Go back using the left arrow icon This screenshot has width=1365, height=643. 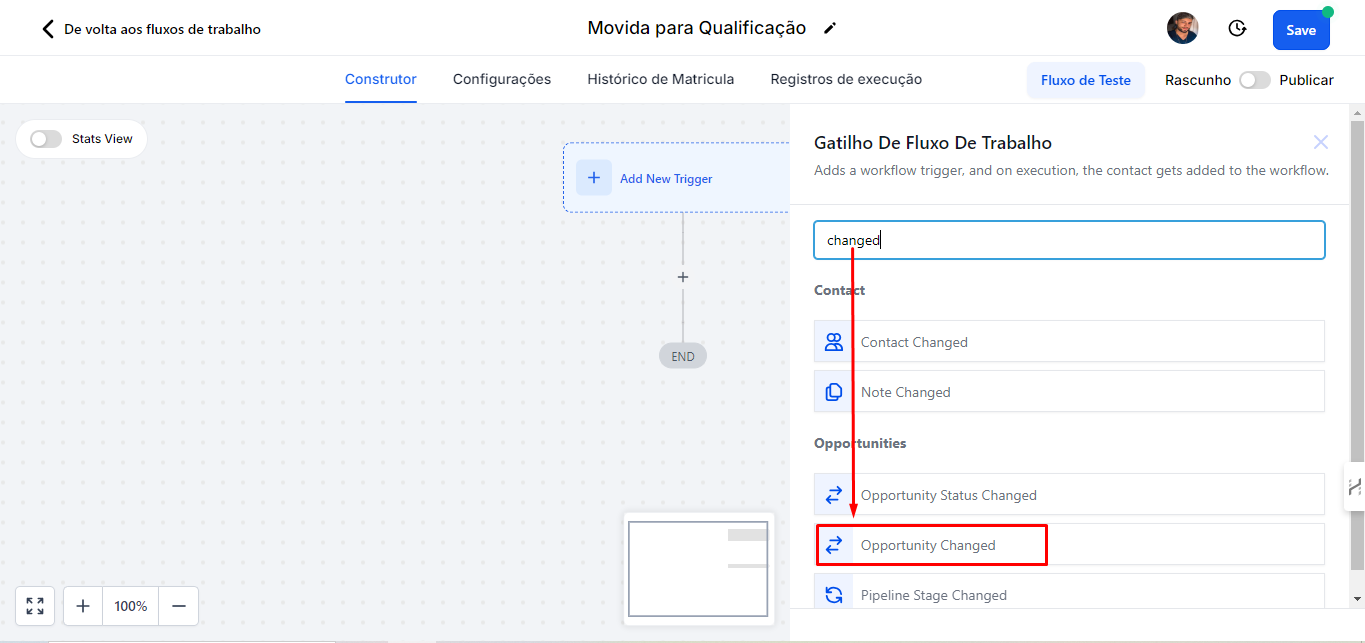47,29
